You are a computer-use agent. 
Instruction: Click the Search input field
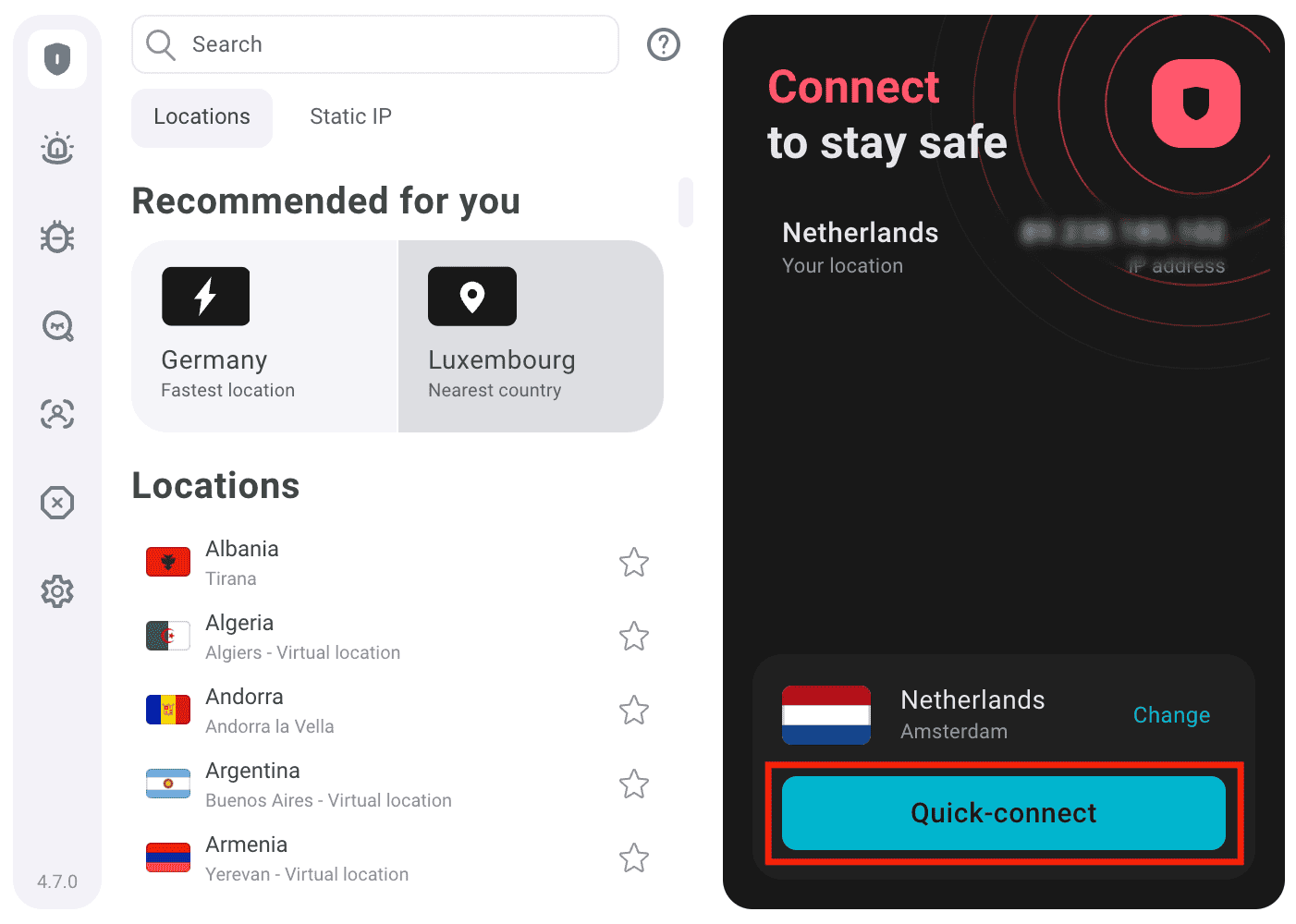(375, 44)
